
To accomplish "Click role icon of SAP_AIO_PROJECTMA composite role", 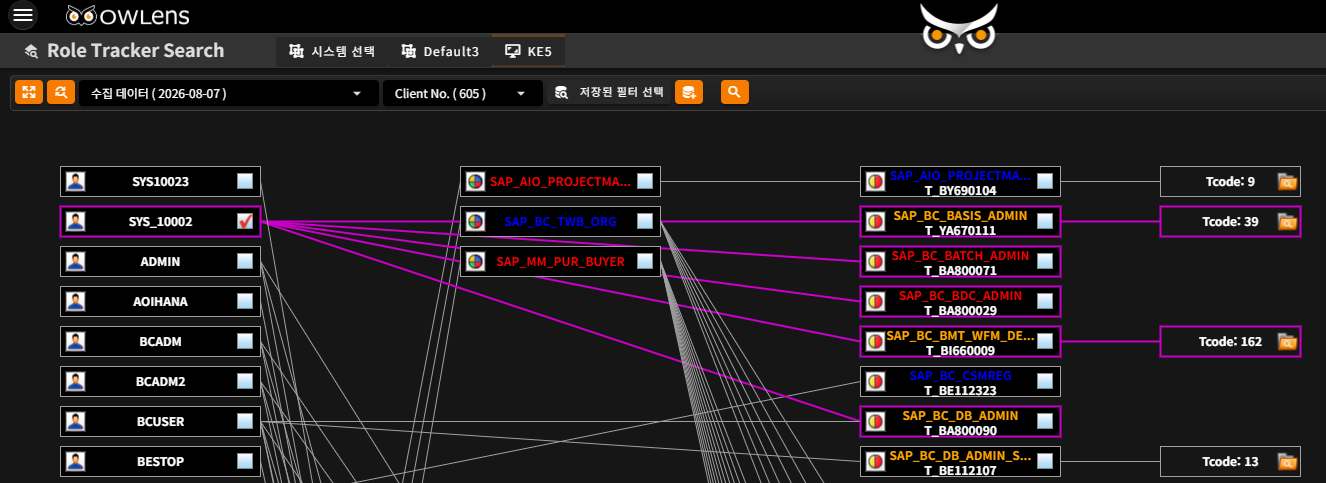I will pyautogui.click(x=475, y=181).
